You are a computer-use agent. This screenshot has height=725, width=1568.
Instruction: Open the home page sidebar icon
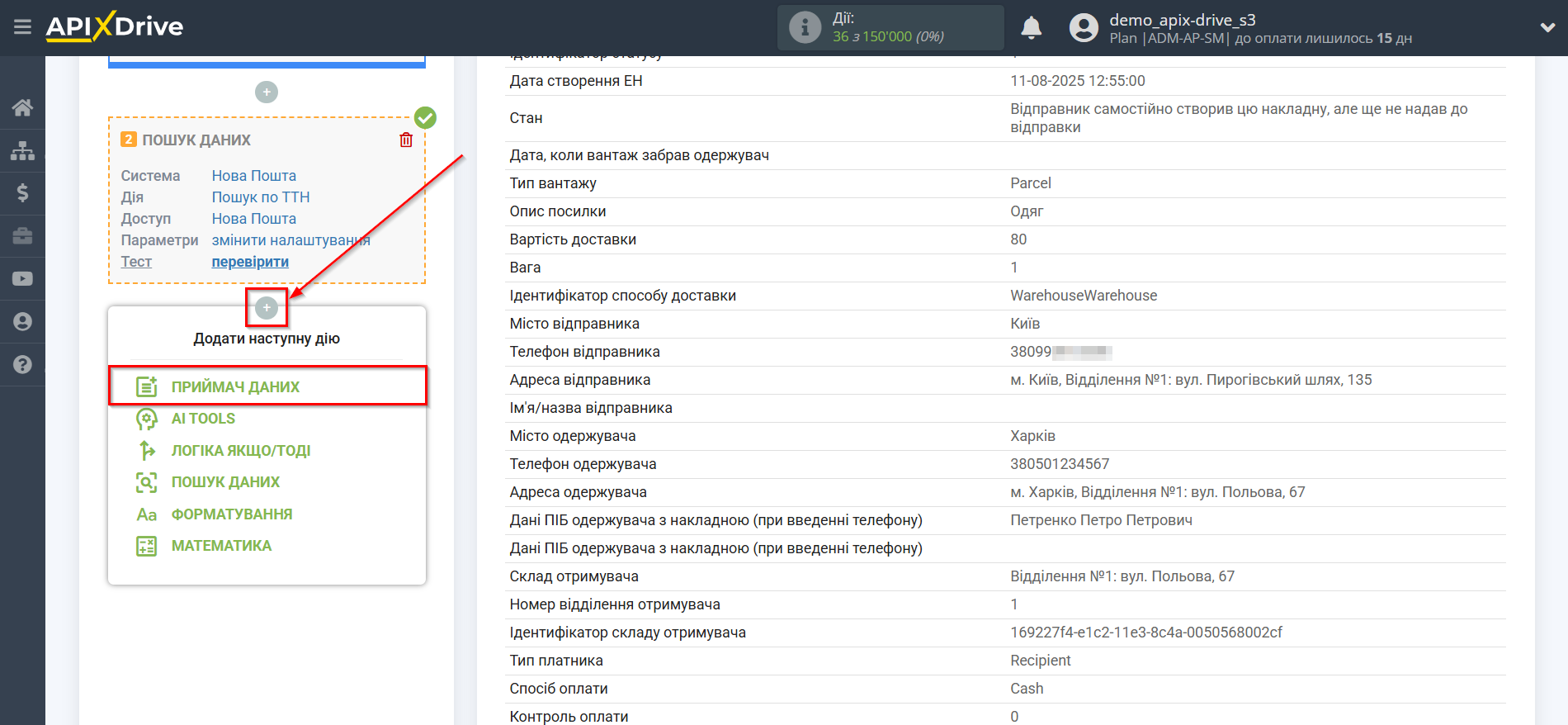22,107
